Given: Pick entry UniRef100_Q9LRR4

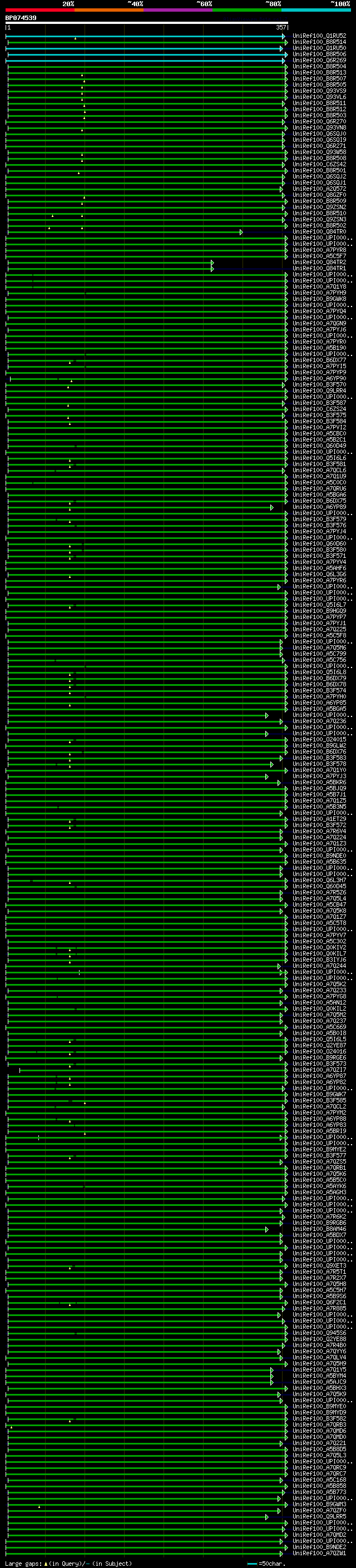Looking at the screenshot, I should point(319,391).
